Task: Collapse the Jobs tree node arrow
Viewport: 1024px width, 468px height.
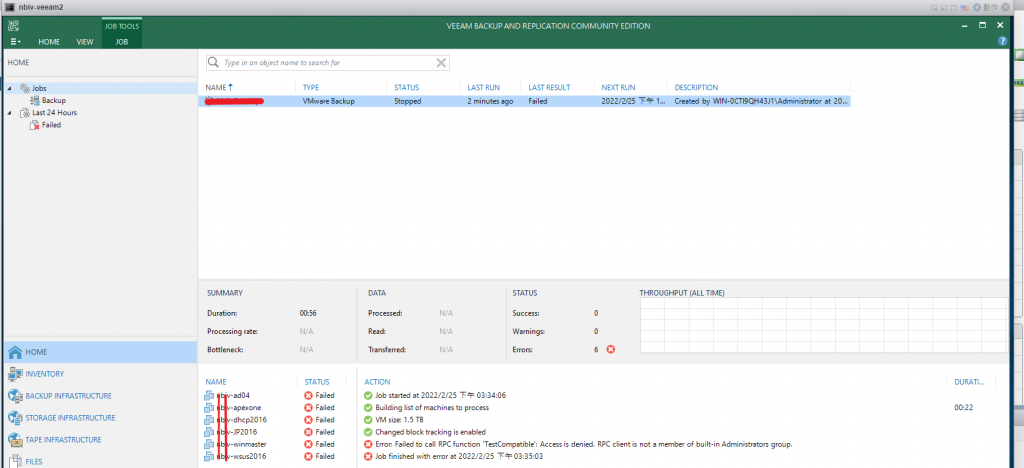Action: [10, 88]
